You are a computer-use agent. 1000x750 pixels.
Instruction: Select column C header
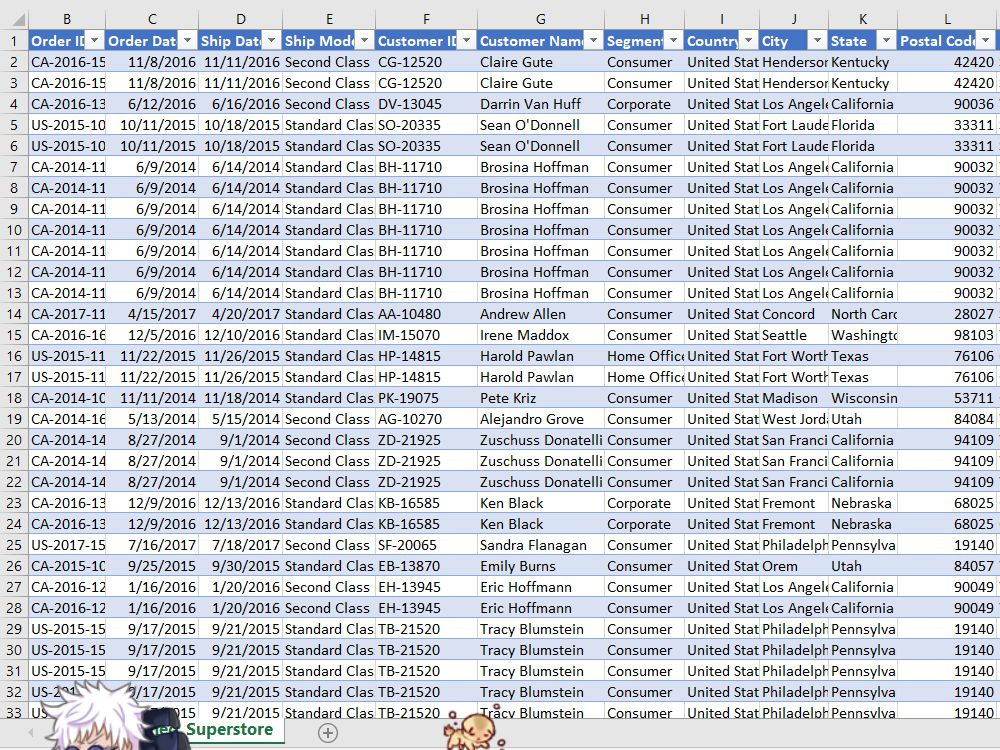point(152,19)
